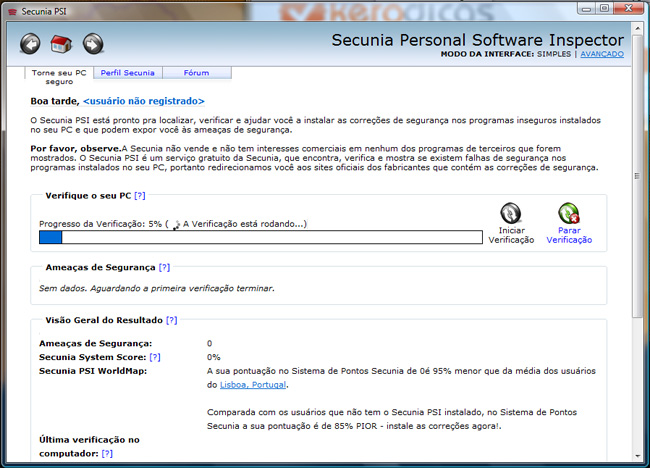Open the Lisboa, Portugal link
The image size is (650, 468).
253,385
